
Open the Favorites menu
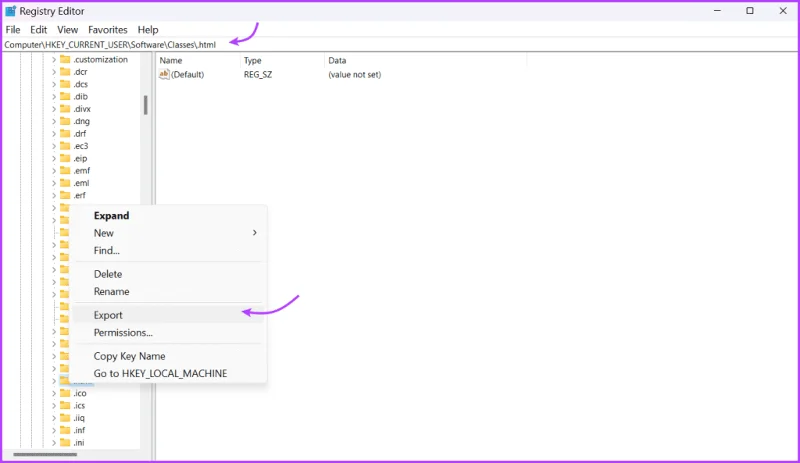108,30
